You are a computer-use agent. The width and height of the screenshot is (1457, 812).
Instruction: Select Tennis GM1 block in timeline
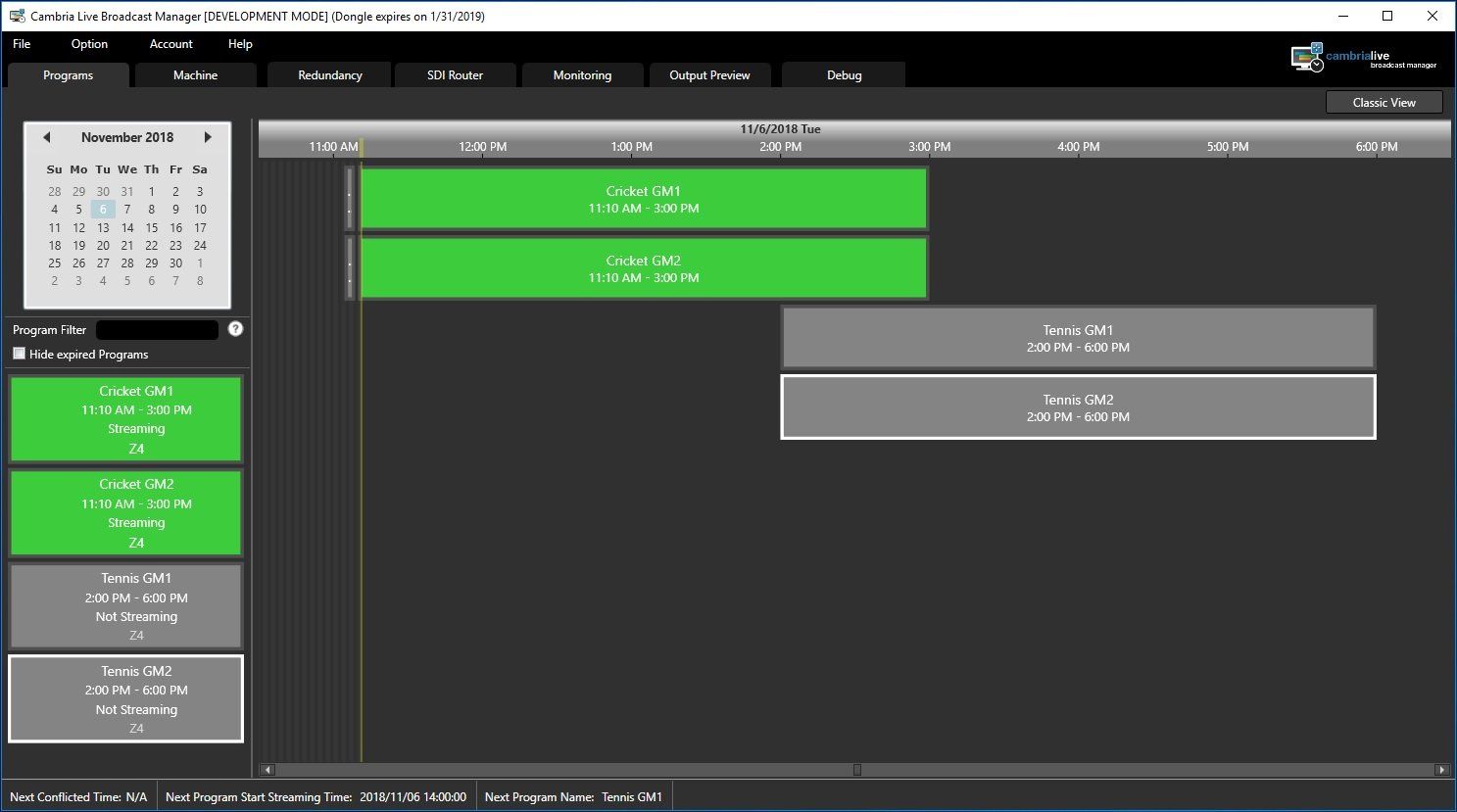[x=1078, y=338]
